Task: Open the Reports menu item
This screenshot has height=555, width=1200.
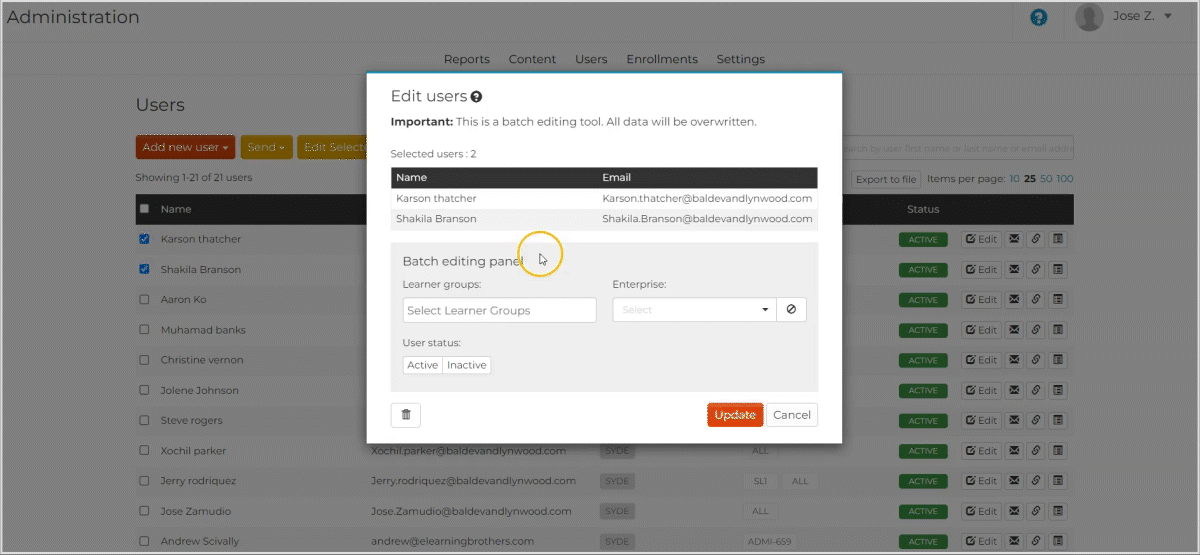Action: (467, 59)
